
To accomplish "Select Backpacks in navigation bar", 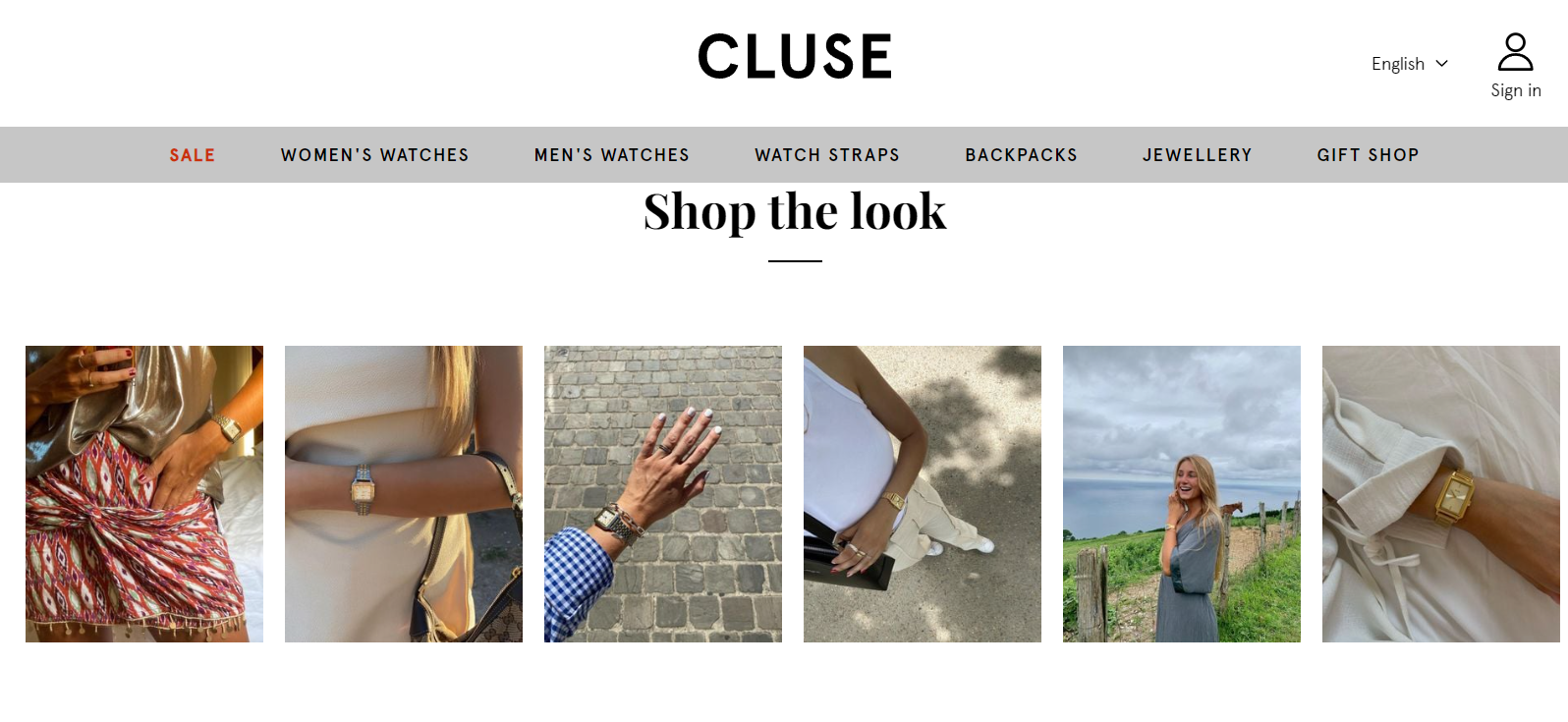I will coord(1022,155).
